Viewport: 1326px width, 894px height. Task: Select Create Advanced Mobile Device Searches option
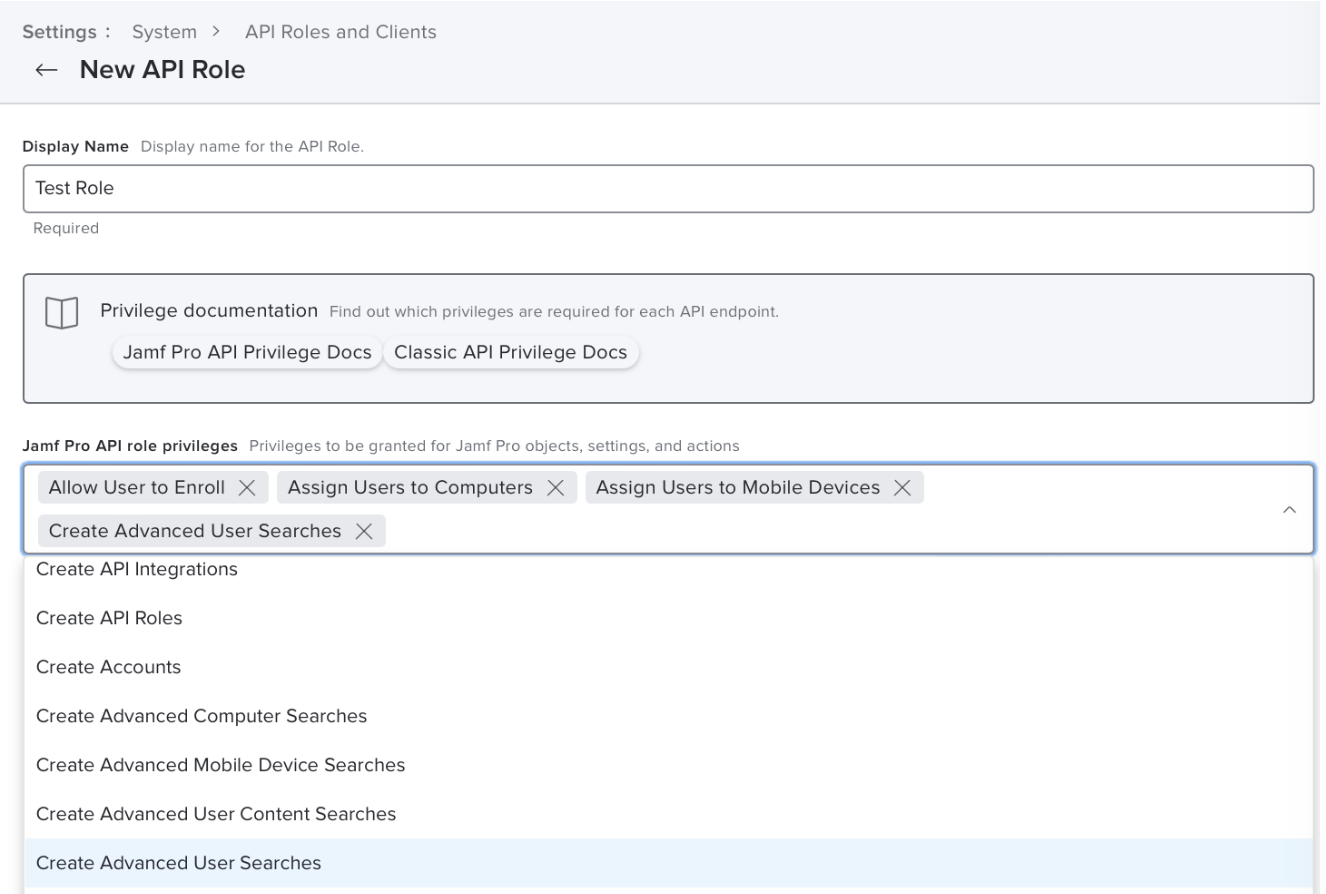point(668,765)
